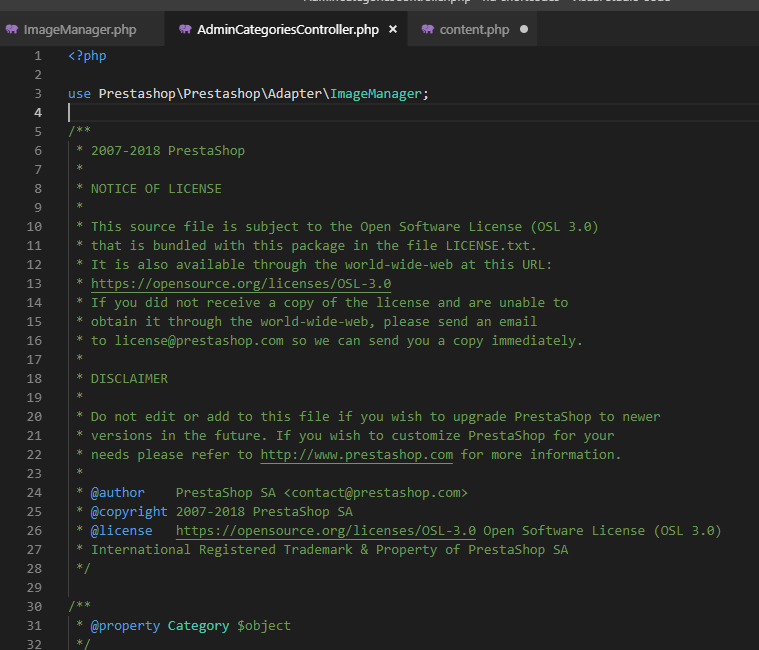The width and height of the screenshot is (759, 650).
Task: Switch to the content.php tab
Action: pos(474,30)
